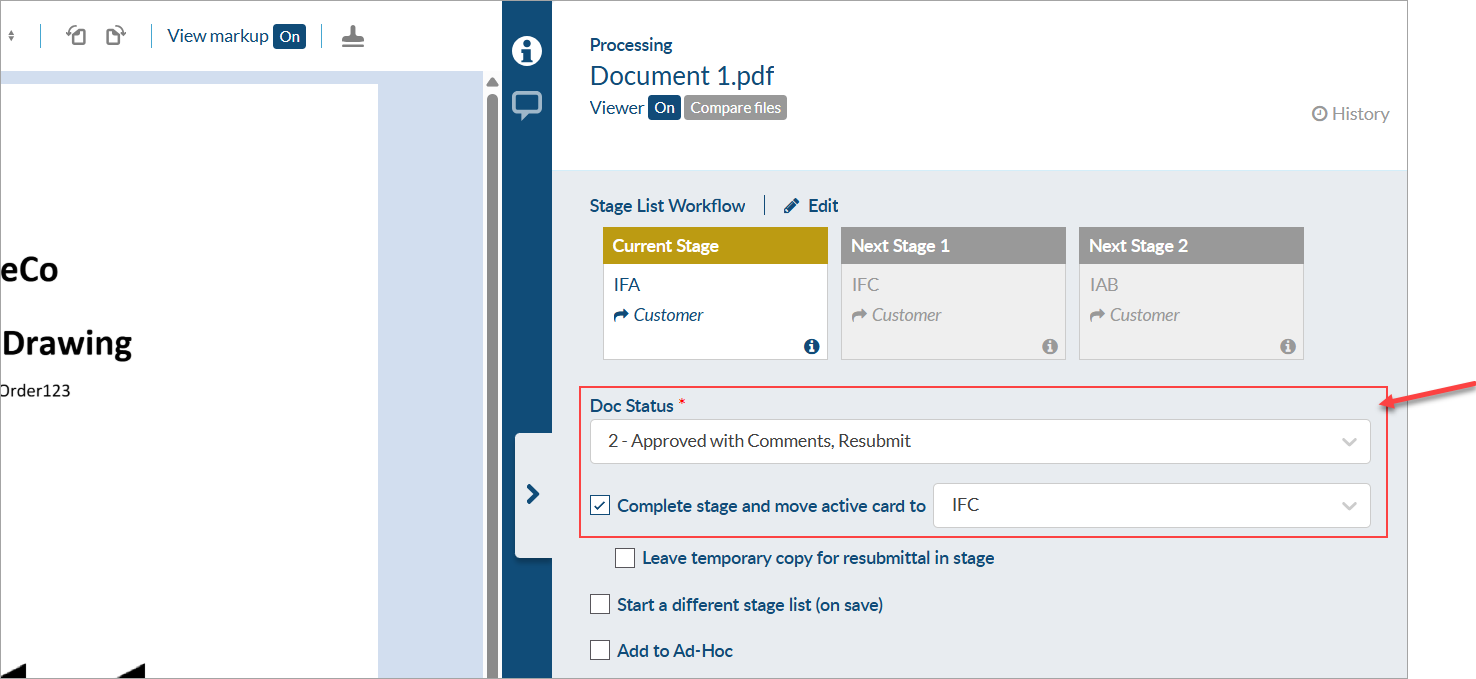
Task: Open the info panel icon in sidebar
Action: click(x=527, y=51)
